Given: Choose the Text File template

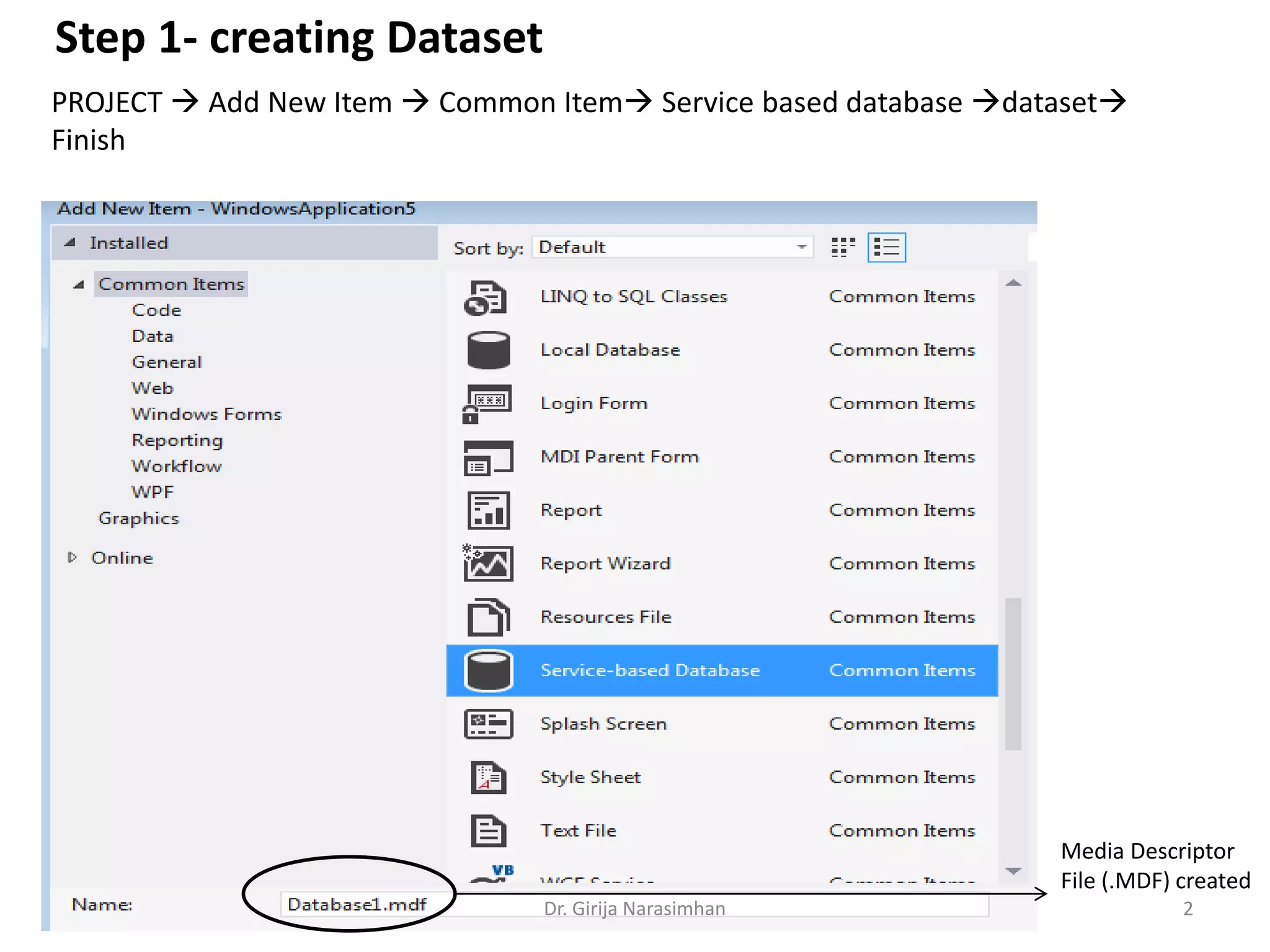Looking at the screenshot, I should tap(578, 831).
